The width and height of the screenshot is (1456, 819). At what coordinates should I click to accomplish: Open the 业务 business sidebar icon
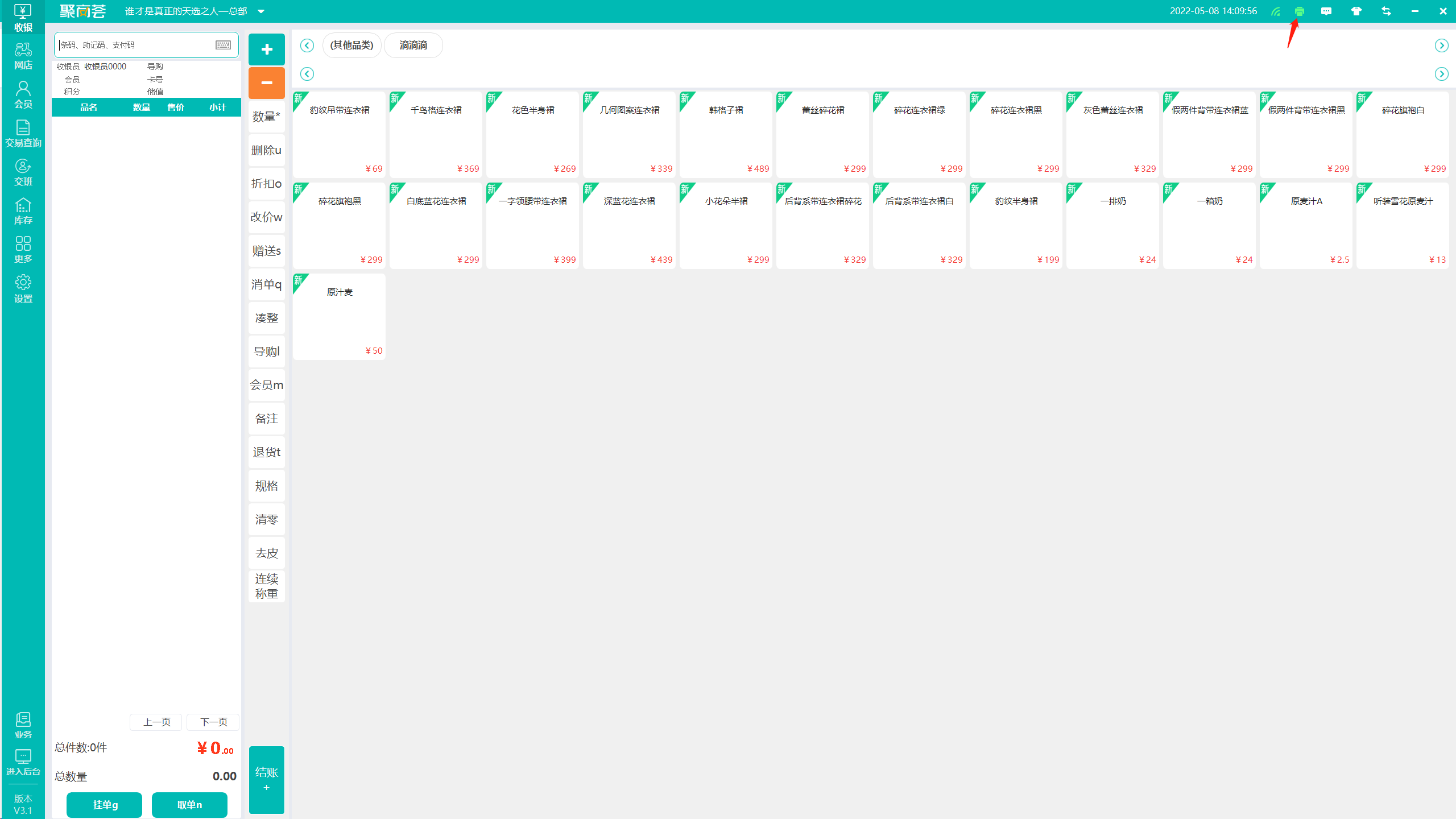click(23, 725)
